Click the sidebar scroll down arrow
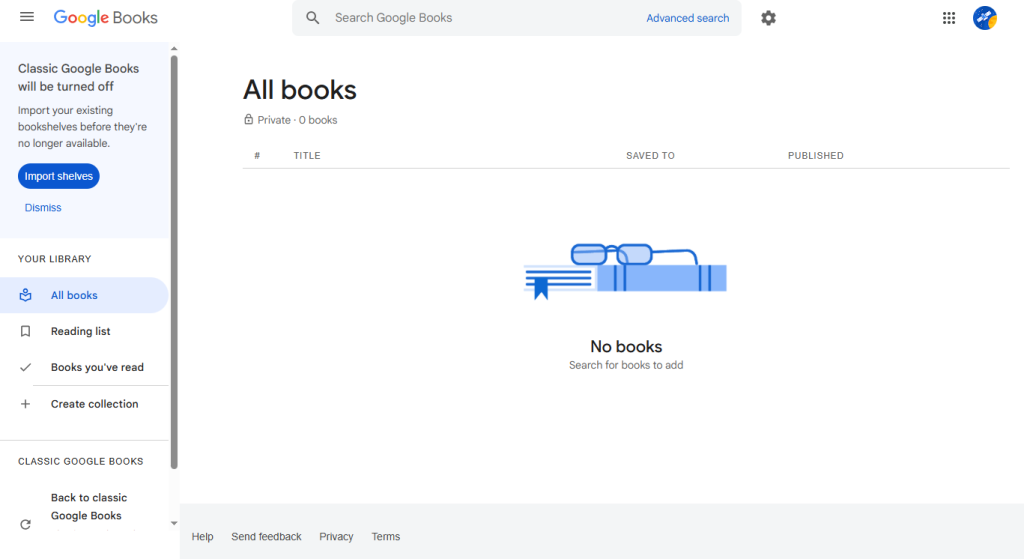The image size is (1024, 559). [174, 523]
